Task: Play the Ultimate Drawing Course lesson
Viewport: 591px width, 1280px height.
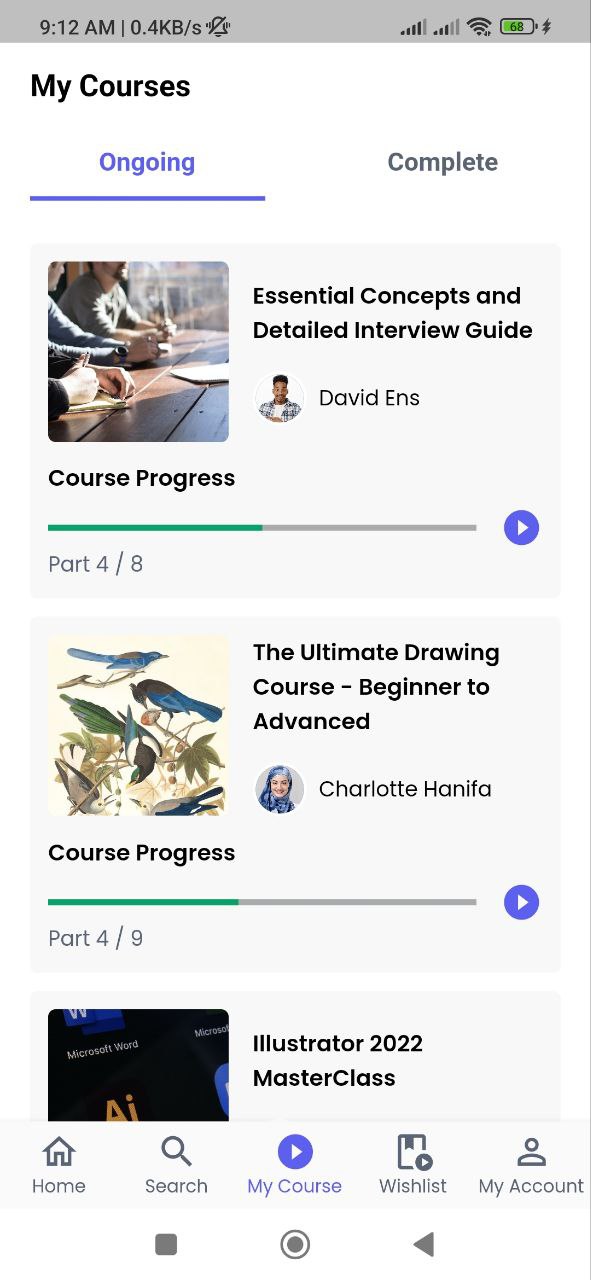Action: pyautogui.click(x=521, y=902)
